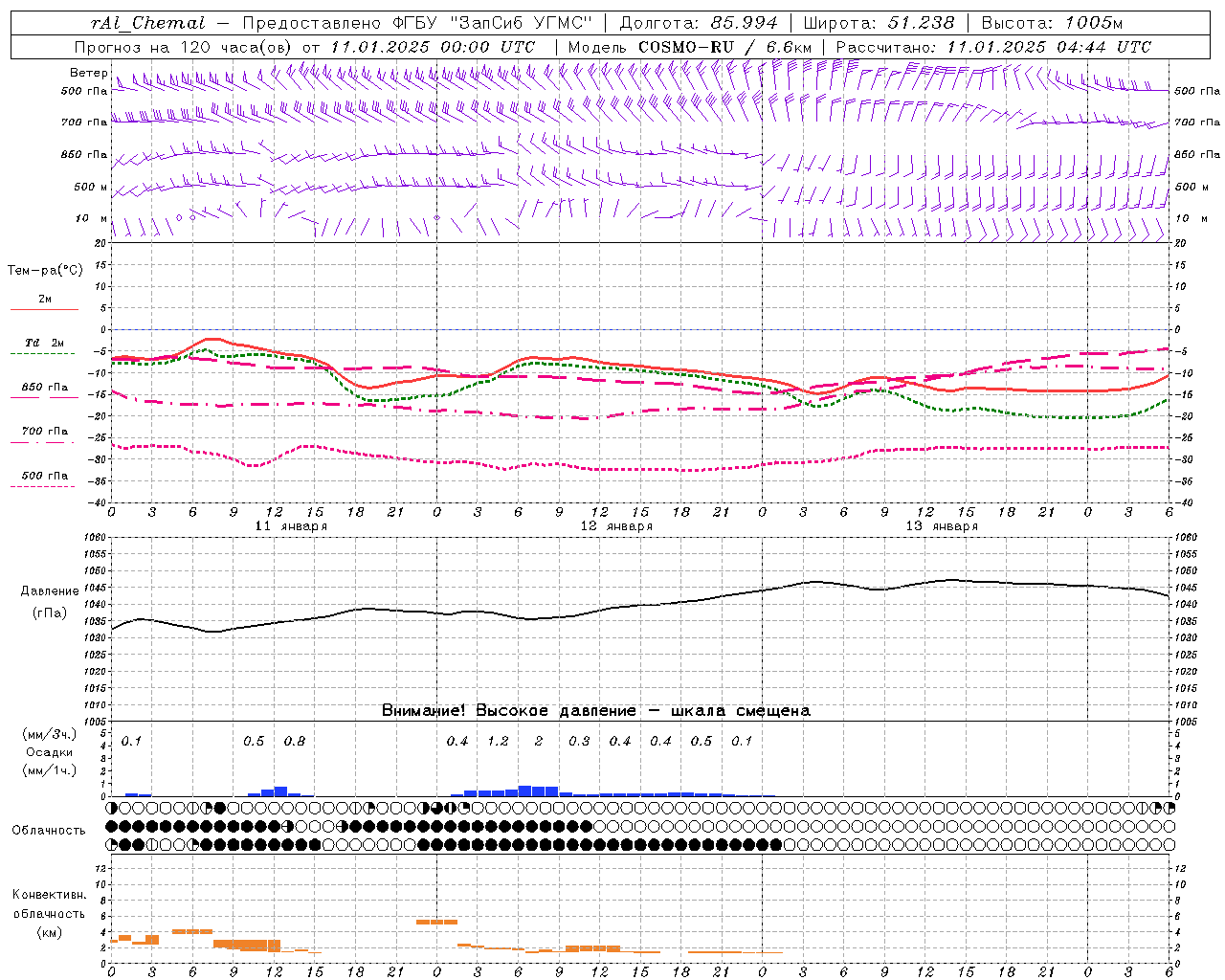Click the 1.2 precipitation total value
Screen dimensions: 1225x980
click(498, 741)
